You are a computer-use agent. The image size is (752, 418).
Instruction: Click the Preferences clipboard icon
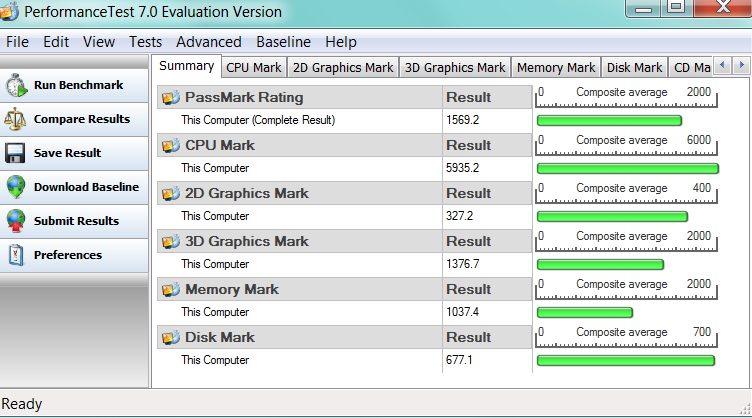click(16, 255)
